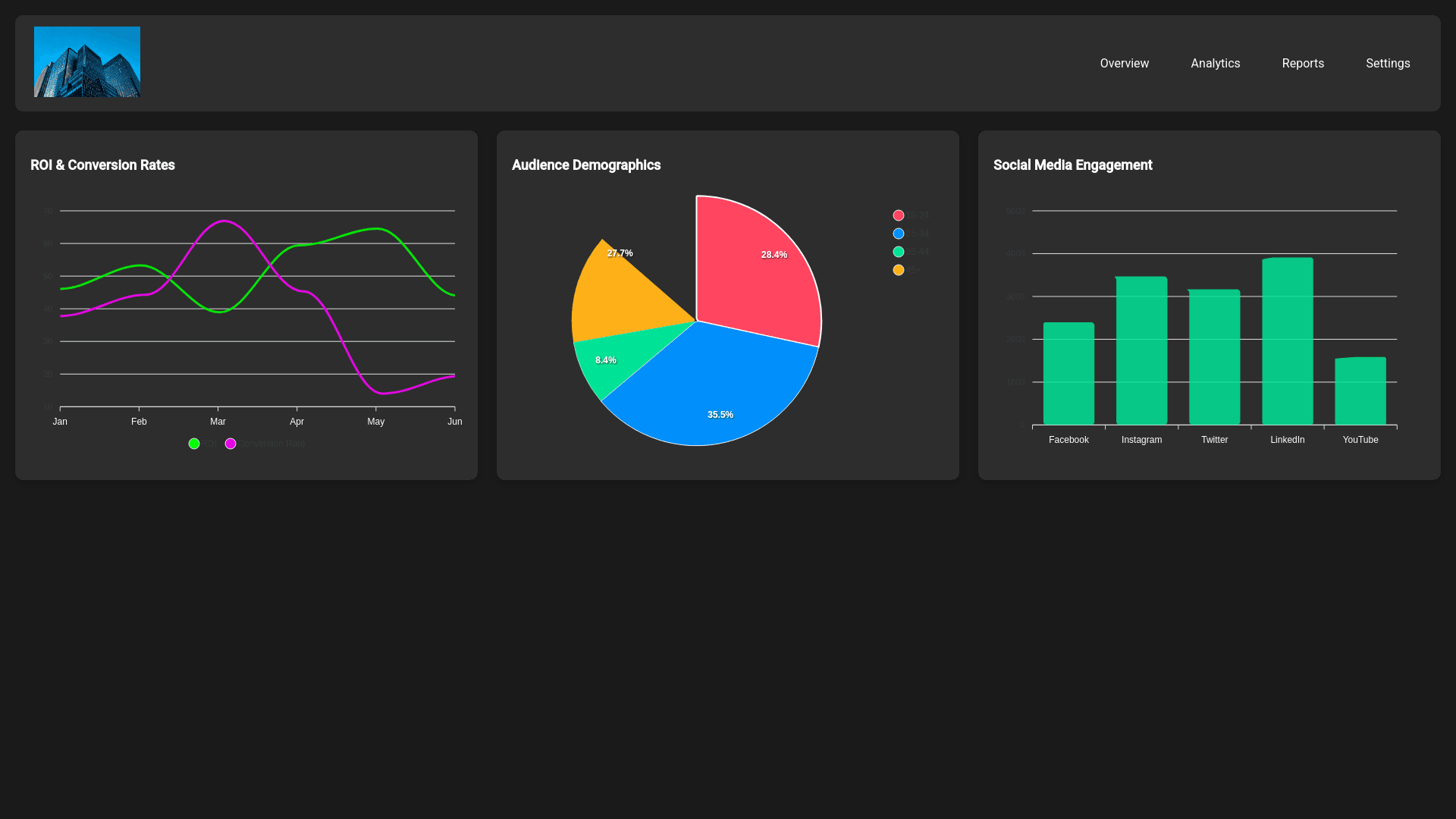Screen dimensions: 1456x819
Task: Open the Reports link
Action: pos(1302,64)
